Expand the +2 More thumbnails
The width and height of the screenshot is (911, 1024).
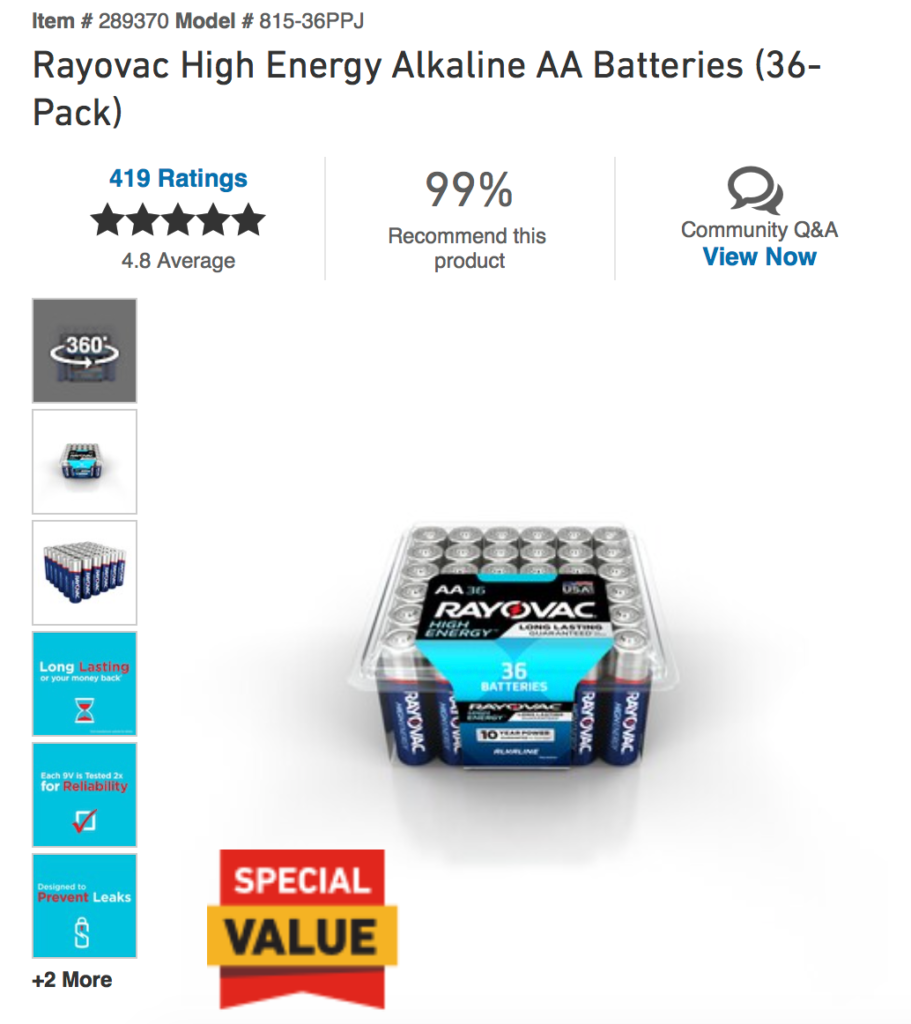(x=72, y=980)
